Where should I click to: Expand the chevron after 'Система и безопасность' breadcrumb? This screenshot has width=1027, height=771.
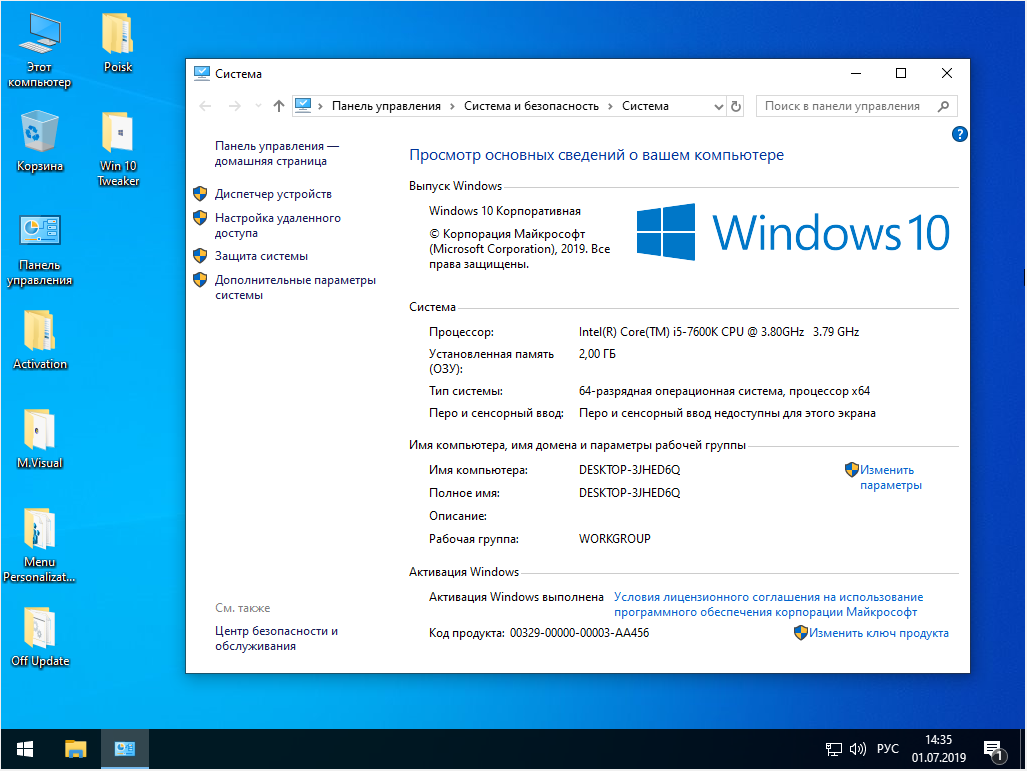(x=610, y=106)
